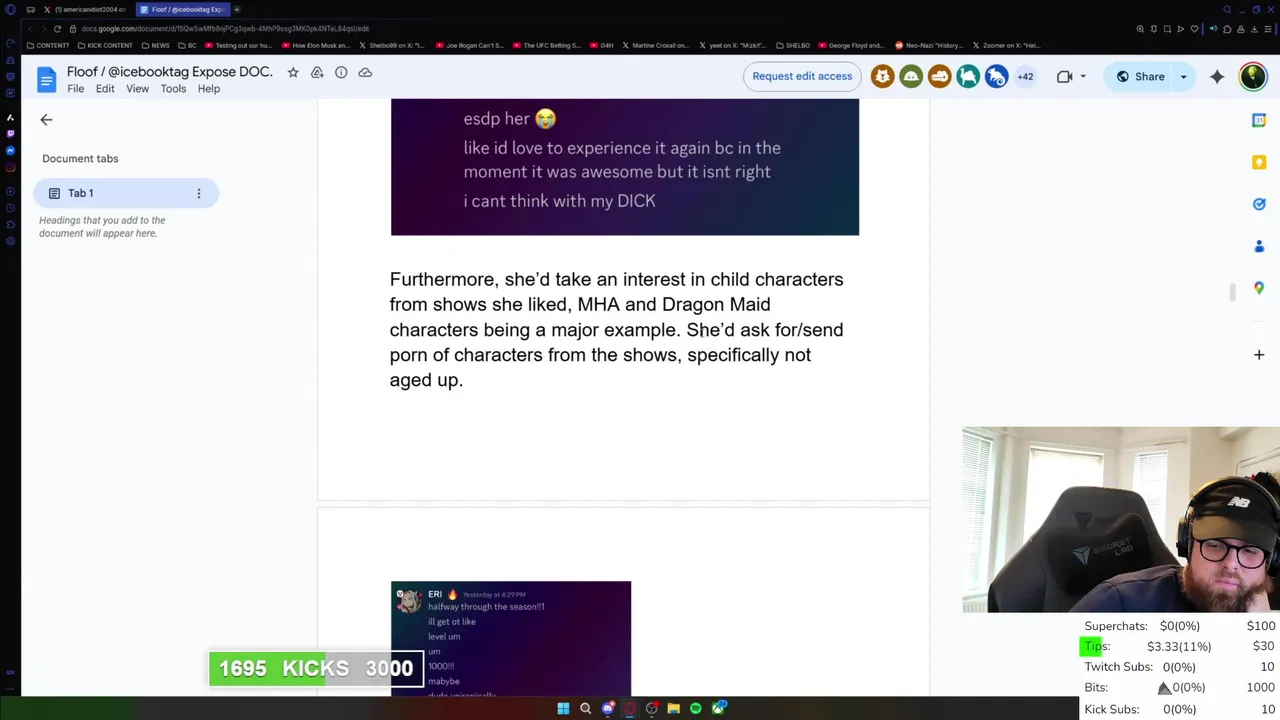This screenshot has height=720, width=1280.
Task: Click Request edit access button
Action: (x=802, y=76)
